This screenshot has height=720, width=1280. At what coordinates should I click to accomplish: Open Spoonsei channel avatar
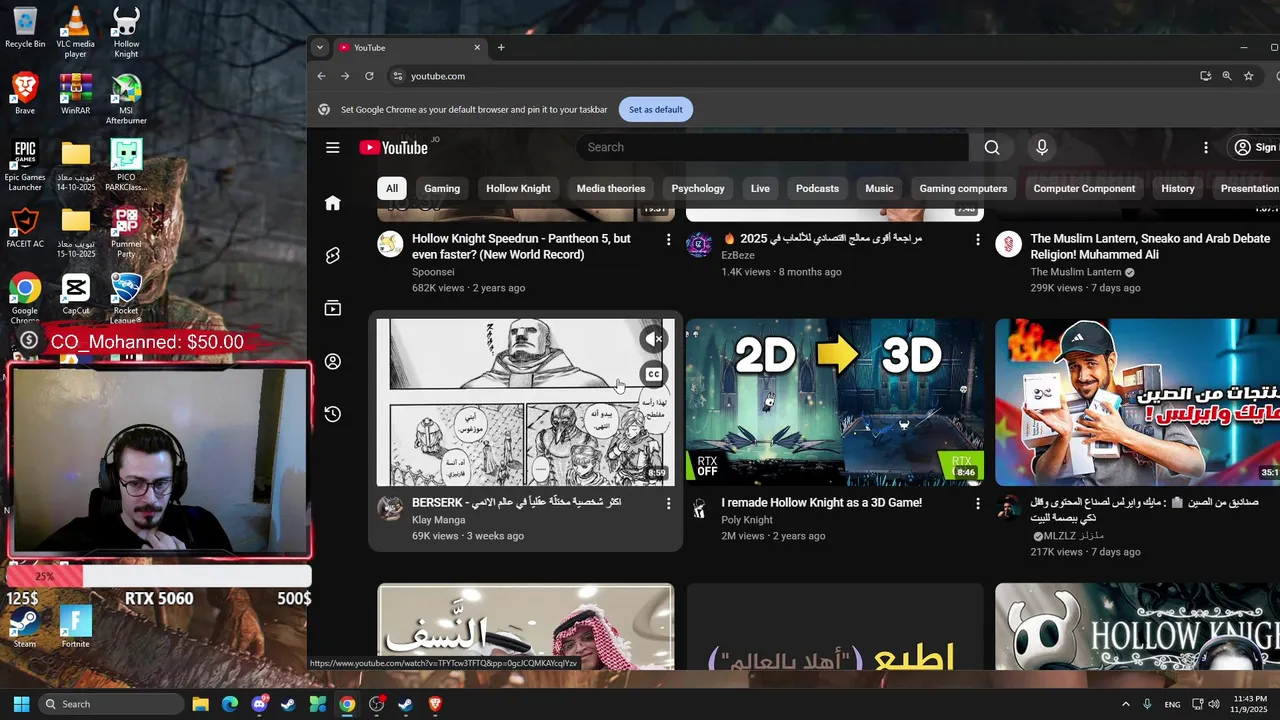click(x=390, y=244)
